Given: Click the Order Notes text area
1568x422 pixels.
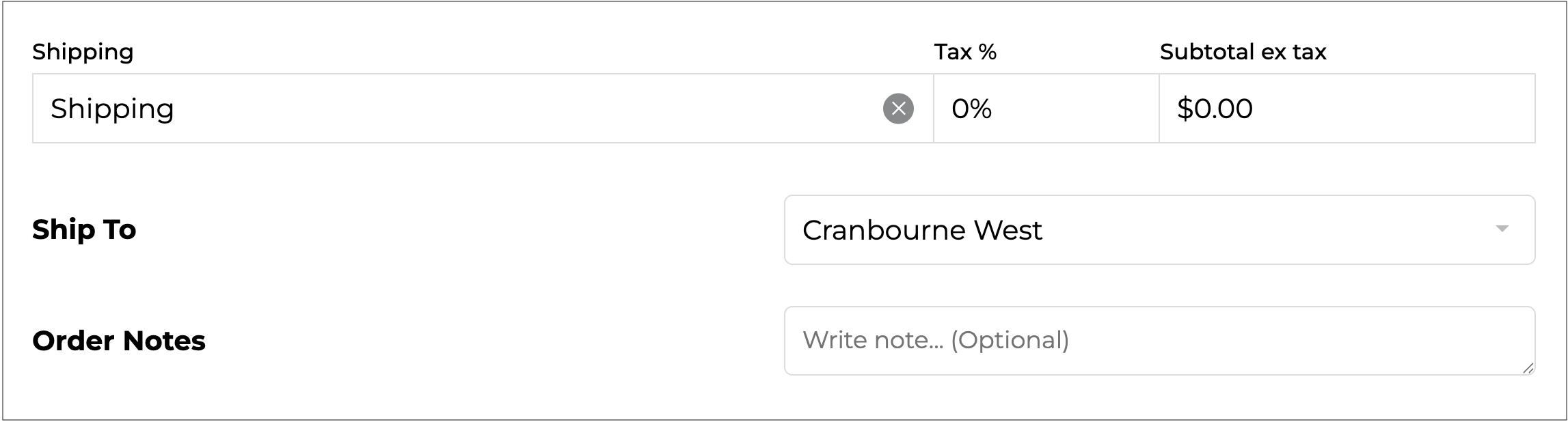Looking at the screenshot, I should (x=1159, y=341).
